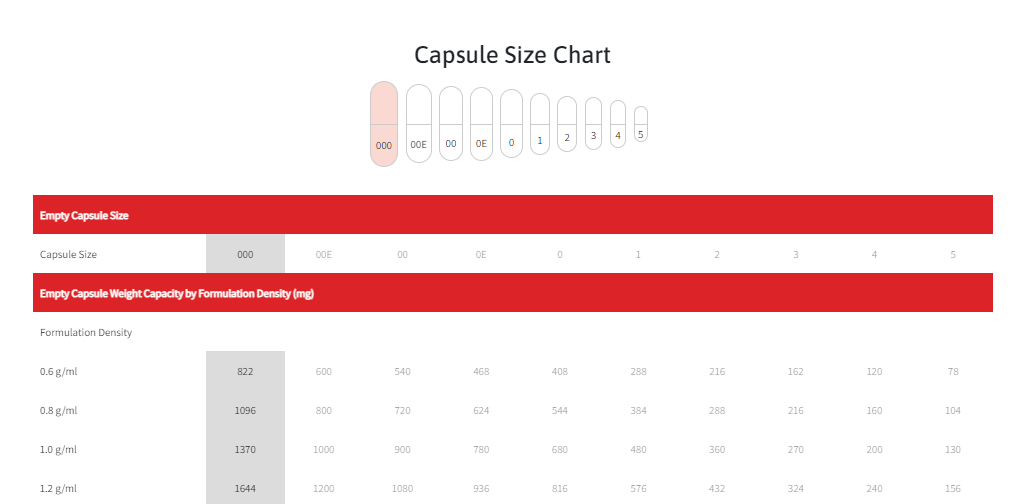Choose the size 1 capsule icon

(540, 124)
